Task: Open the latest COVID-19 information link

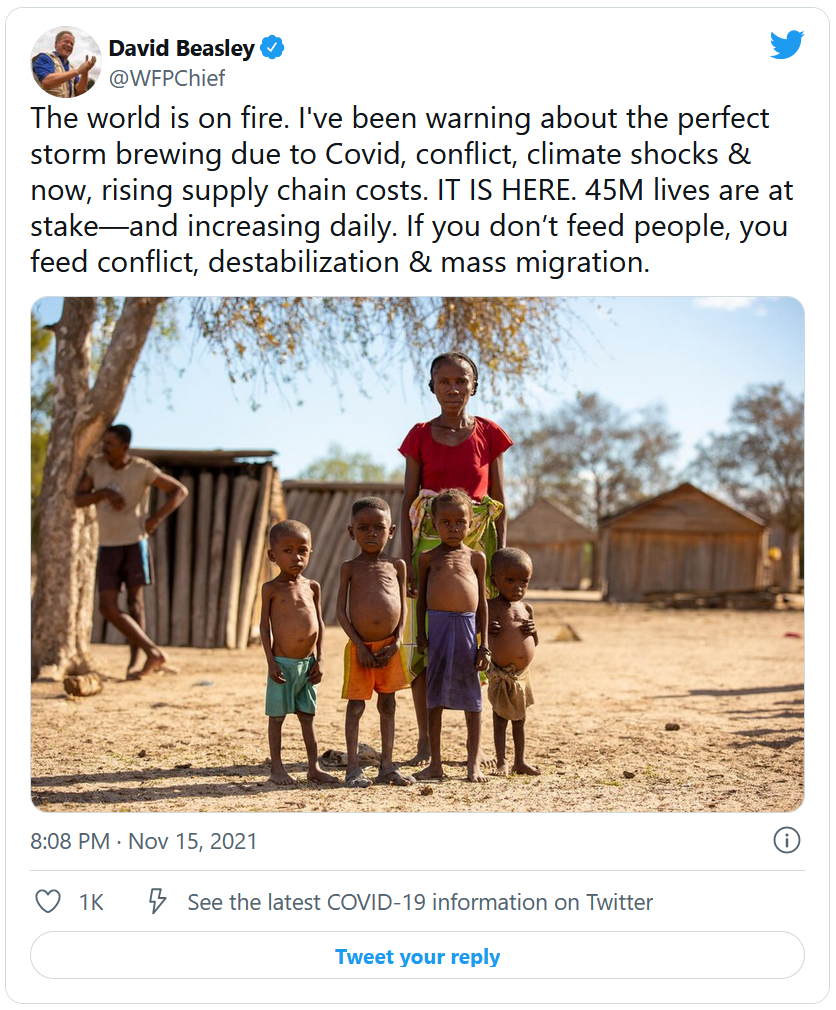Action: (x=420, y=902)
